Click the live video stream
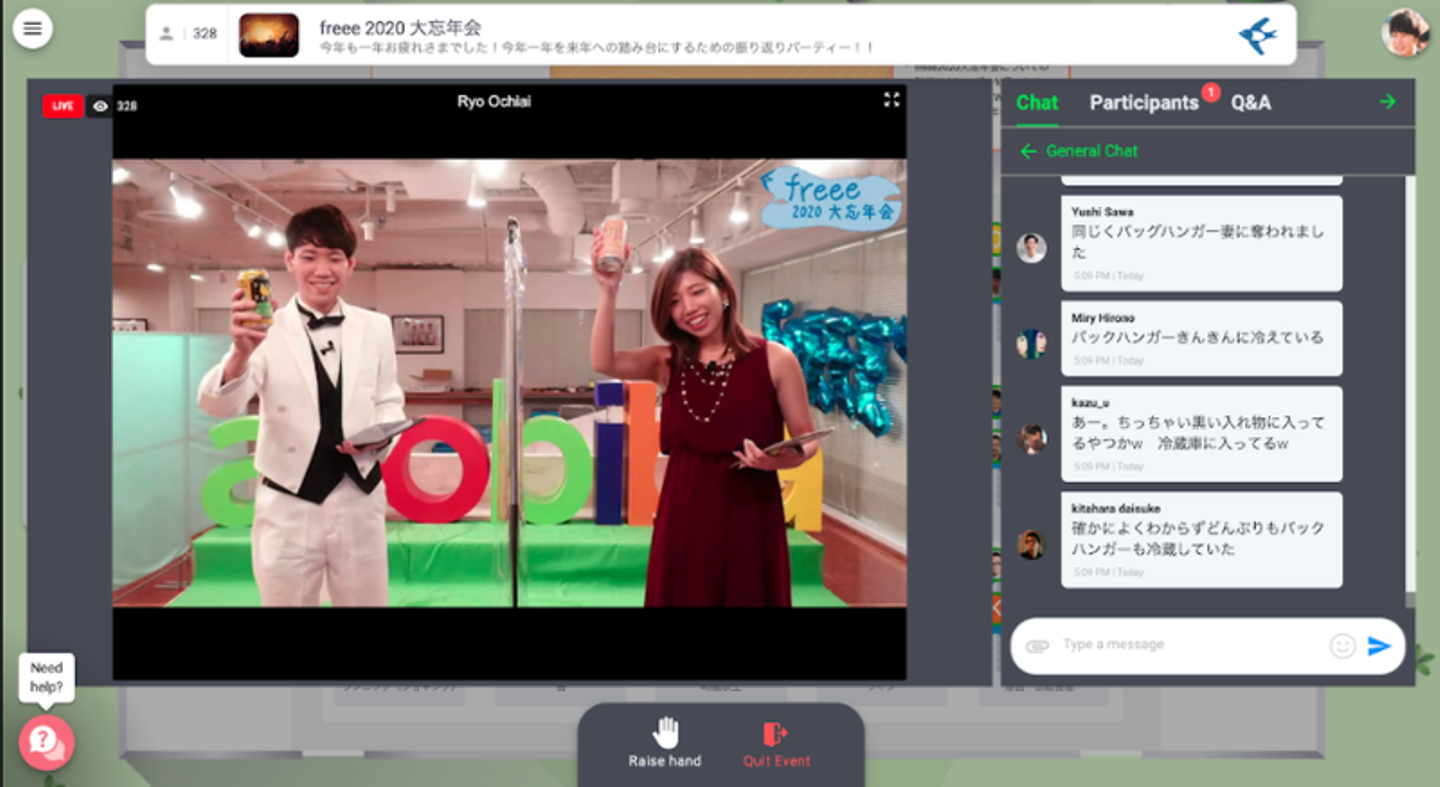 509,383
